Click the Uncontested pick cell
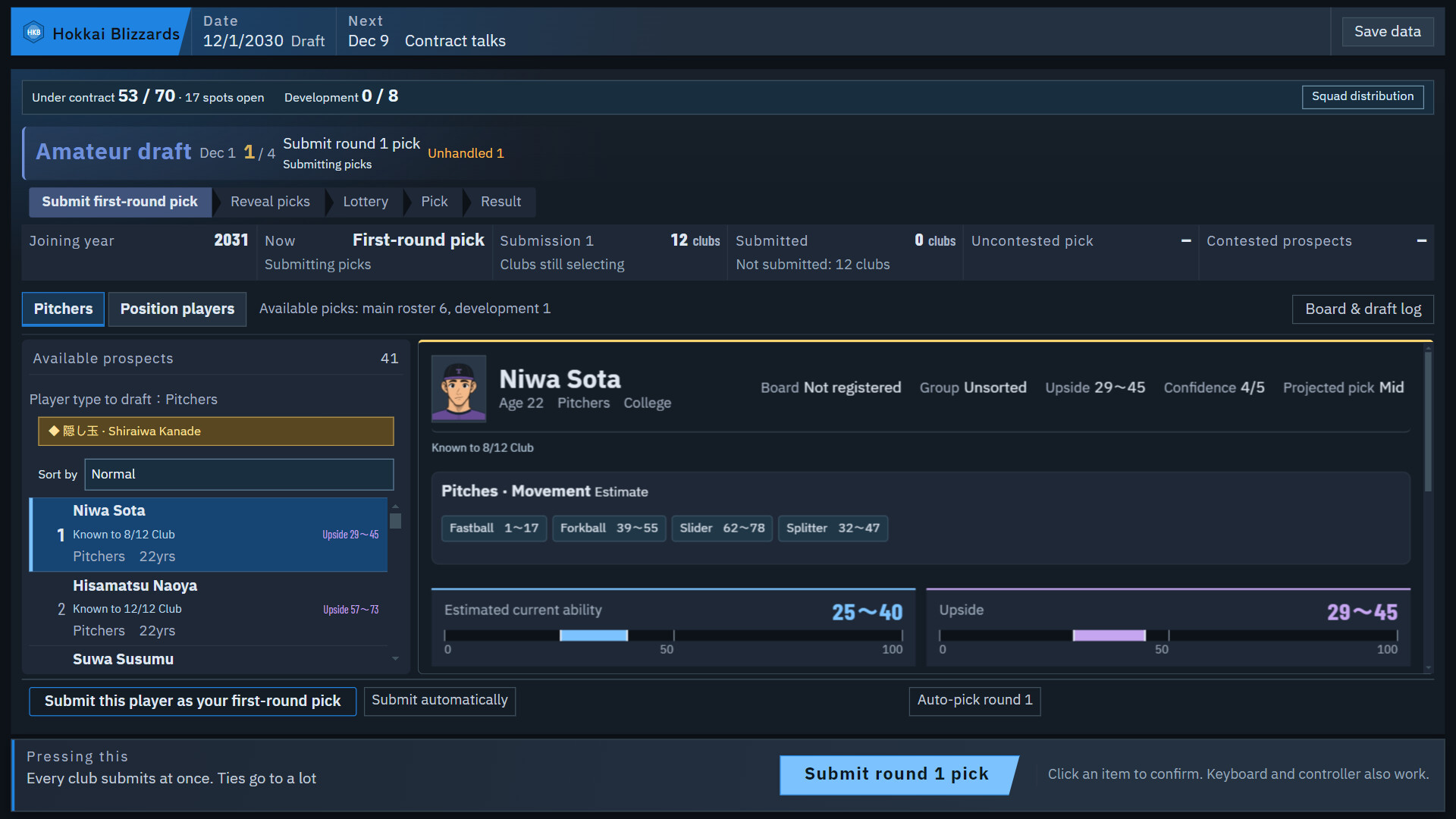1456x819 pixels. coord(1081,252)
